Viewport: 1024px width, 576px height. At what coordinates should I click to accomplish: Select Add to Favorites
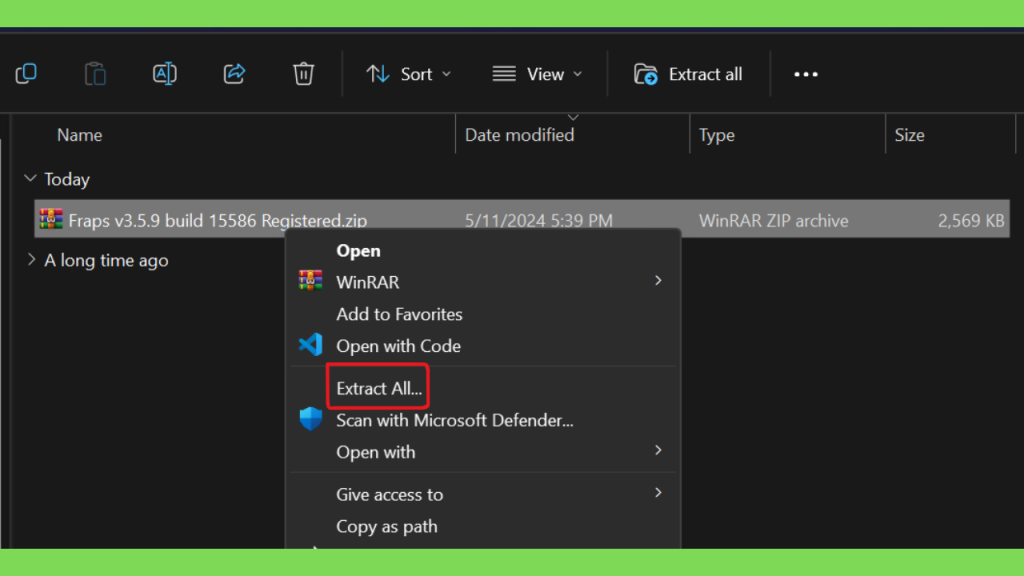[x=400, y=314]
